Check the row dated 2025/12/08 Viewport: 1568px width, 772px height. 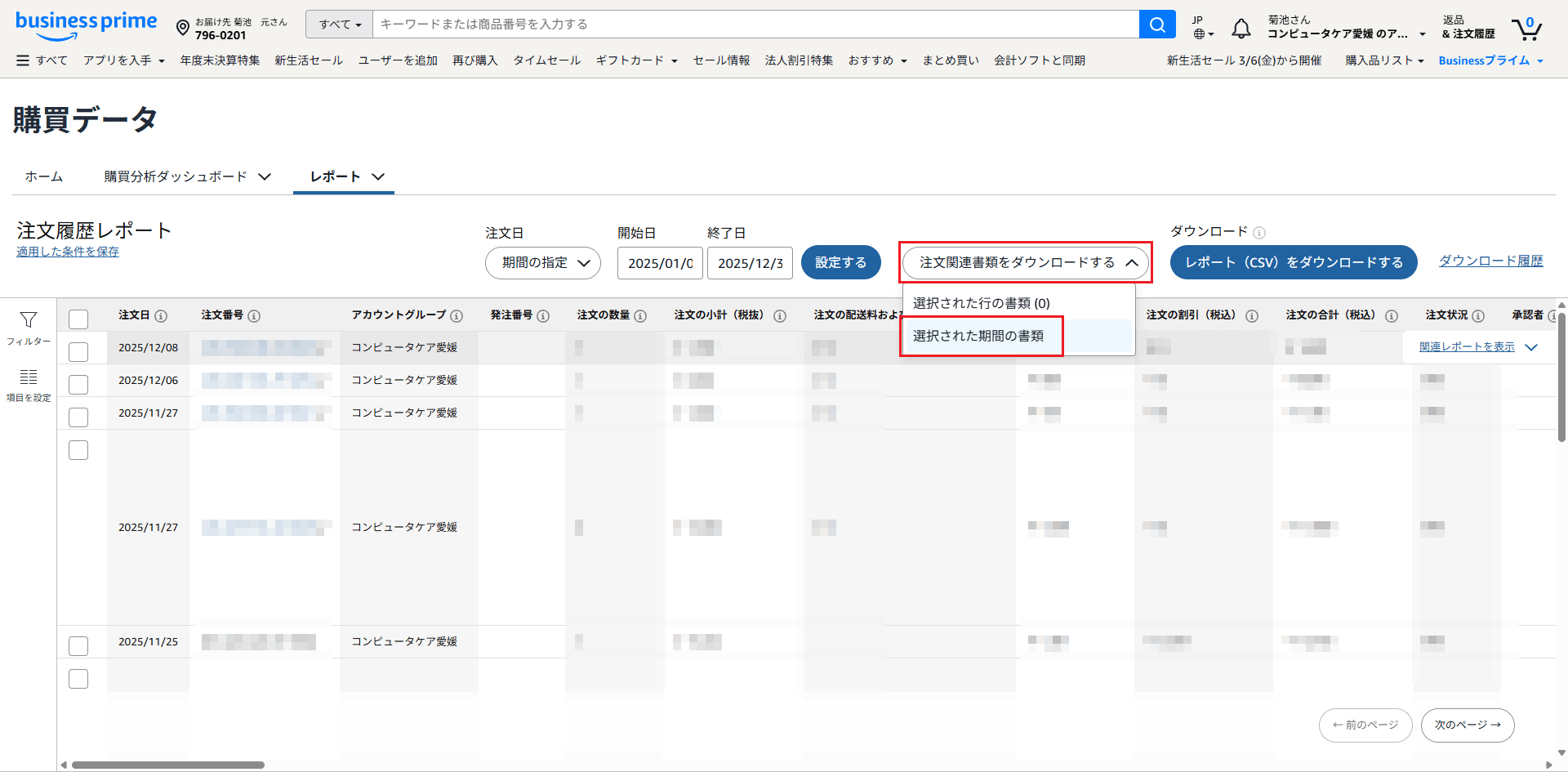coord(78,351)
